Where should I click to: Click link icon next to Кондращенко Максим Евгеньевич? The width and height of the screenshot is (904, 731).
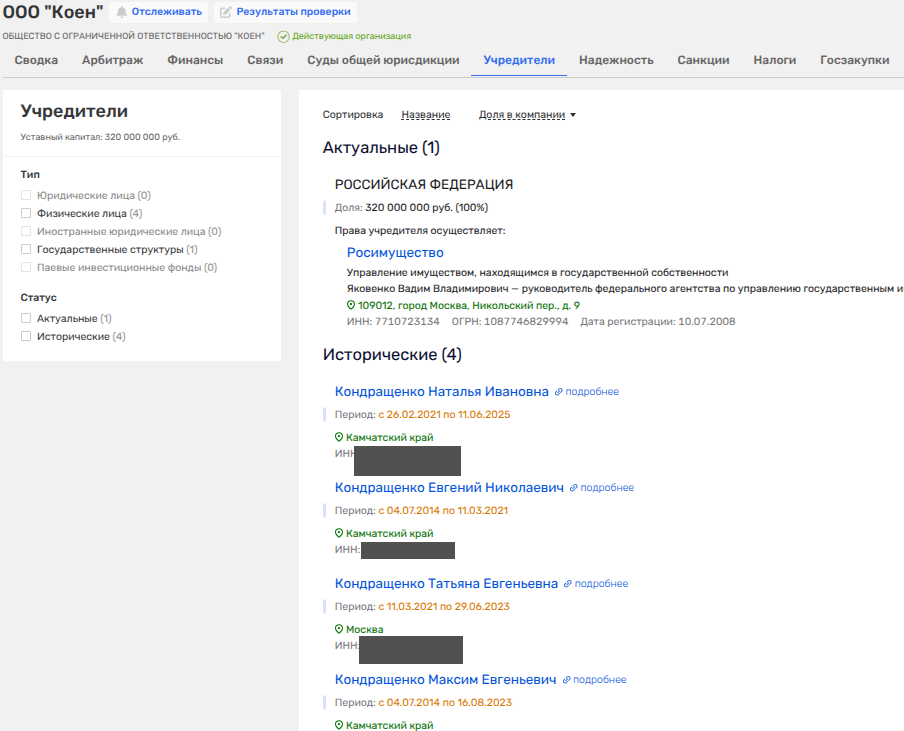coord(566,680)
